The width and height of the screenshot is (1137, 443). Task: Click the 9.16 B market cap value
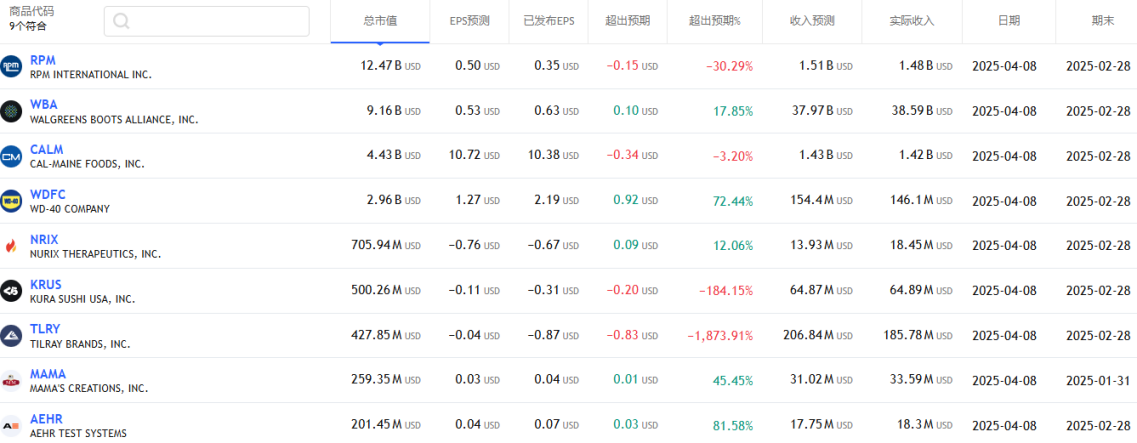coord(394,111)
